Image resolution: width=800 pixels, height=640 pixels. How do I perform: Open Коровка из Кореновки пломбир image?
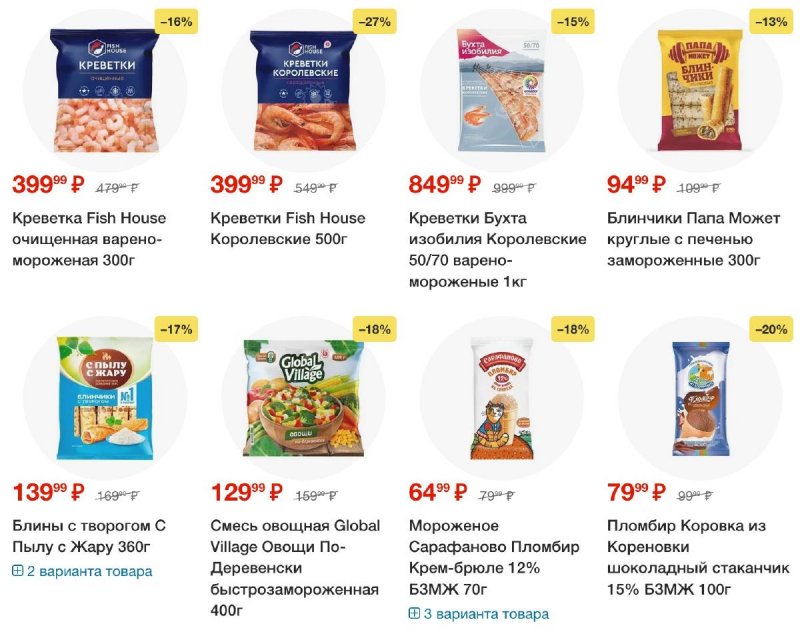pos(699,398)
